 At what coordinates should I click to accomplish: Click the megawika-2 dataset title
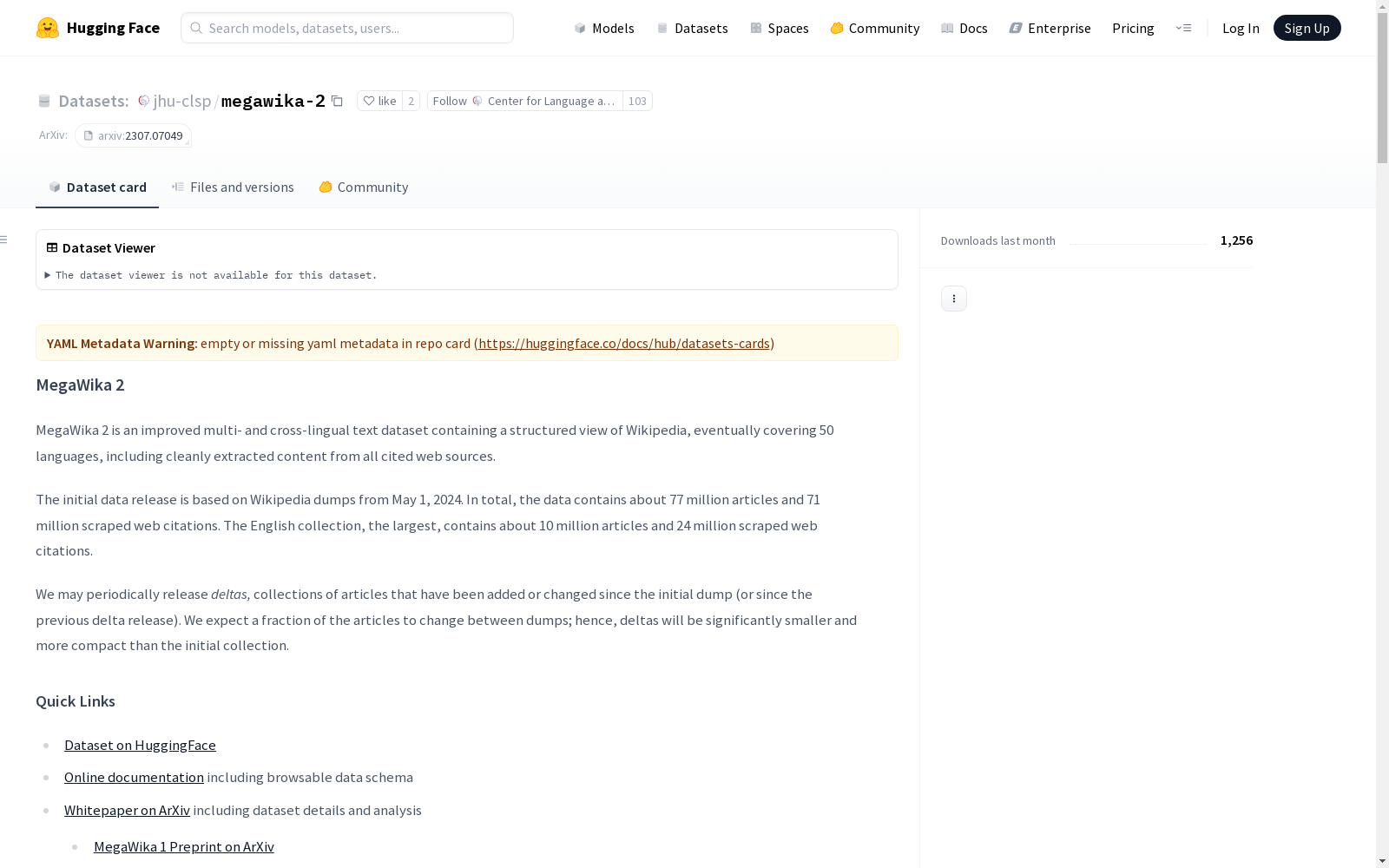pos(273,101)
